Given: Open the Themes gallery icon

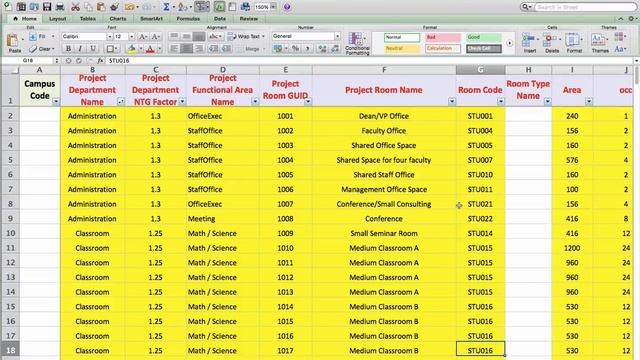Looking at the screenshot, I should pyautogui.click(x=600, y=43).
